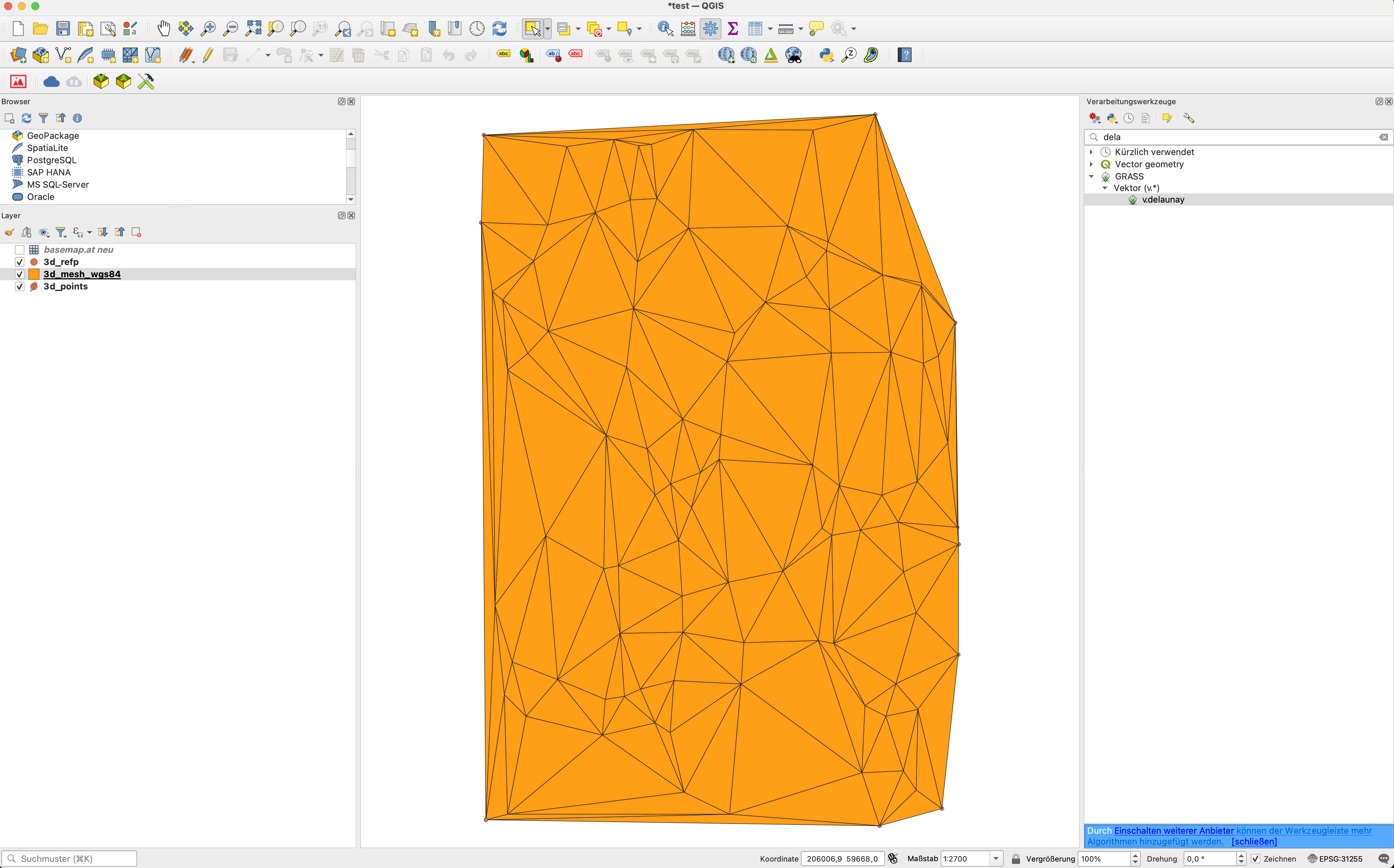Create a New Project blank page icon
1394x868 pixels.
[18, 28]
